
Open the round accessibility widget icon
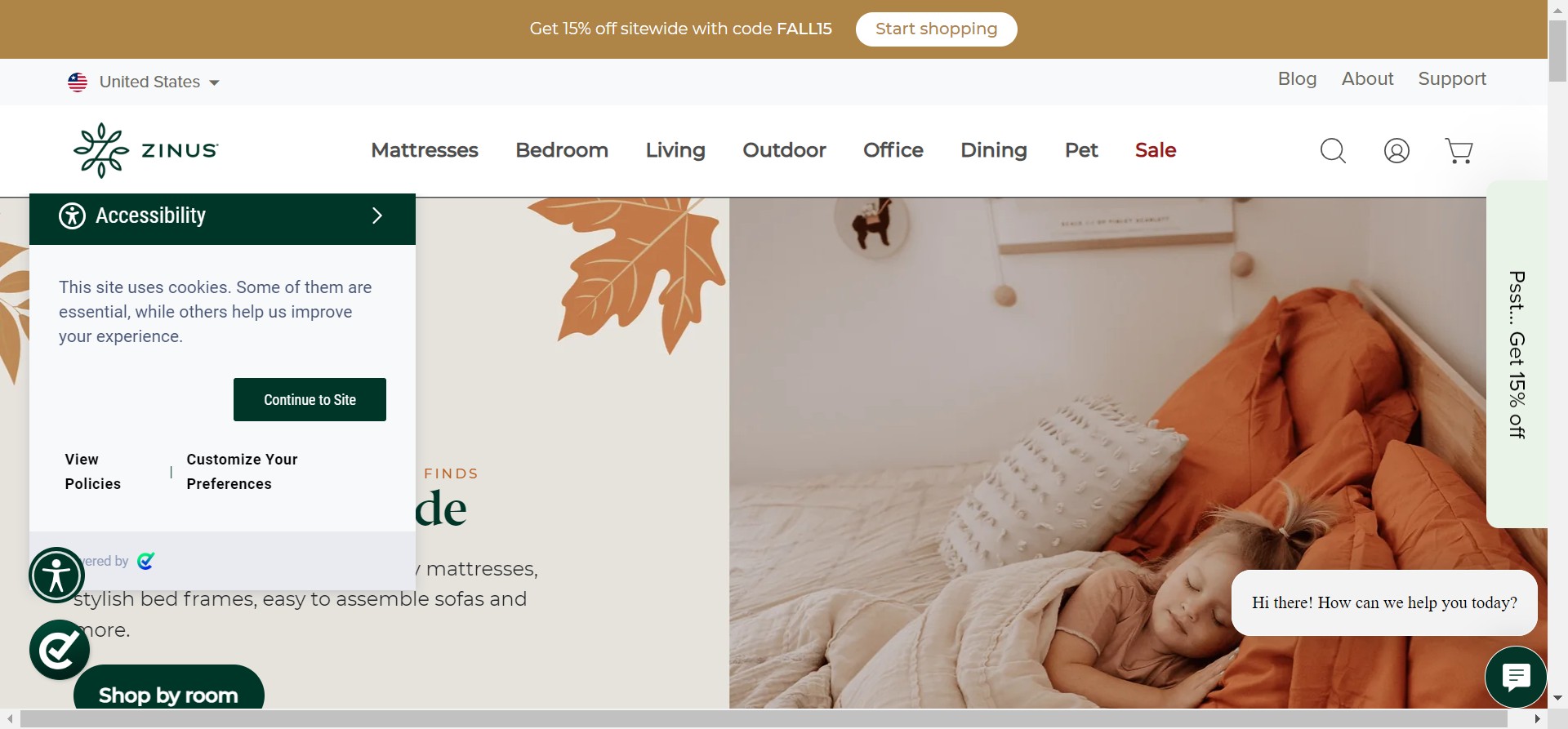click(56, 576)
